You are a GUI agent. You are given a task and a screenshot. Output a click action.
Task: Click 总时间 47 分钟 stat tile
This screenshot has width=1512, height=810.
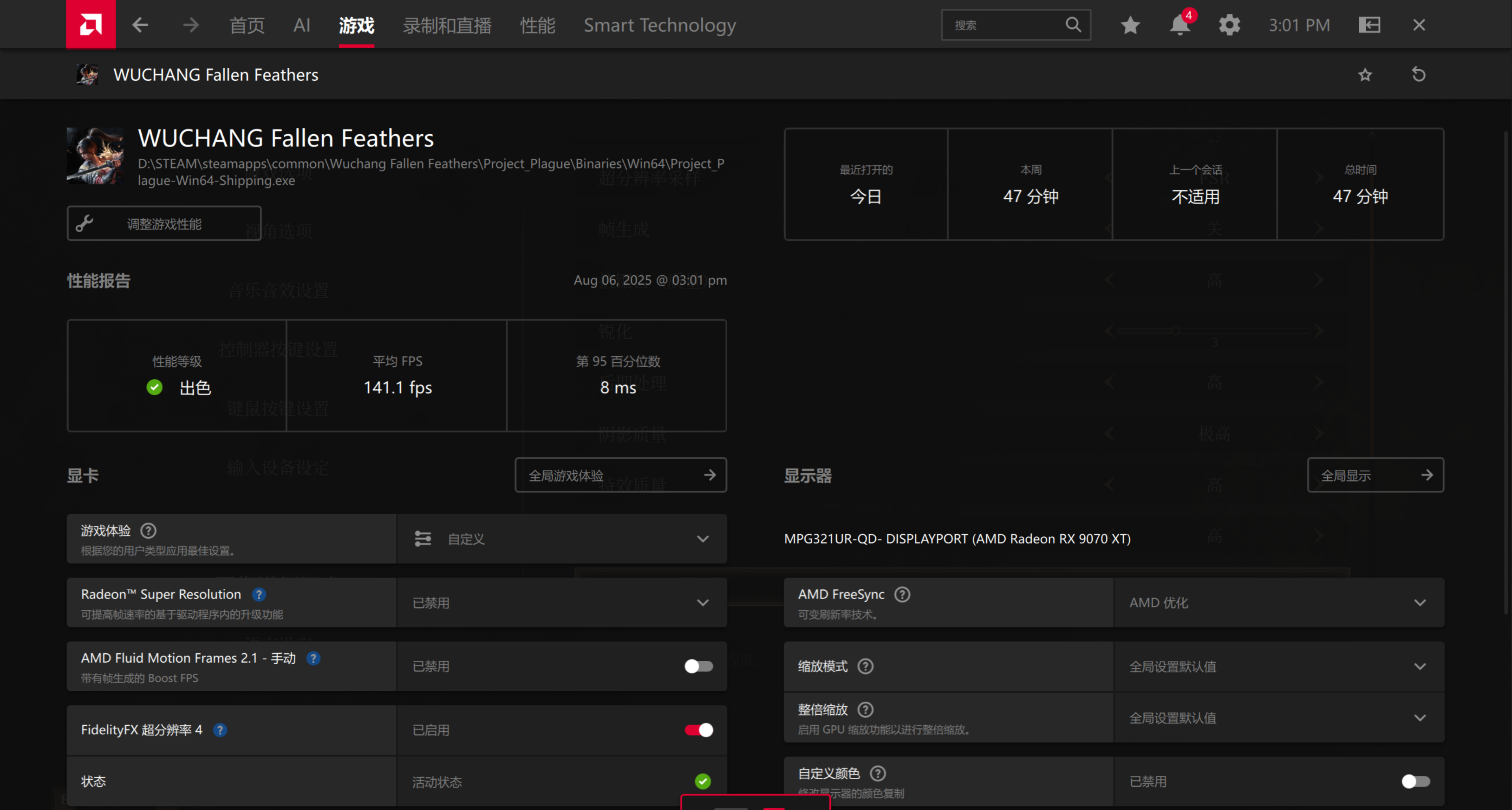click(1360, 184)
